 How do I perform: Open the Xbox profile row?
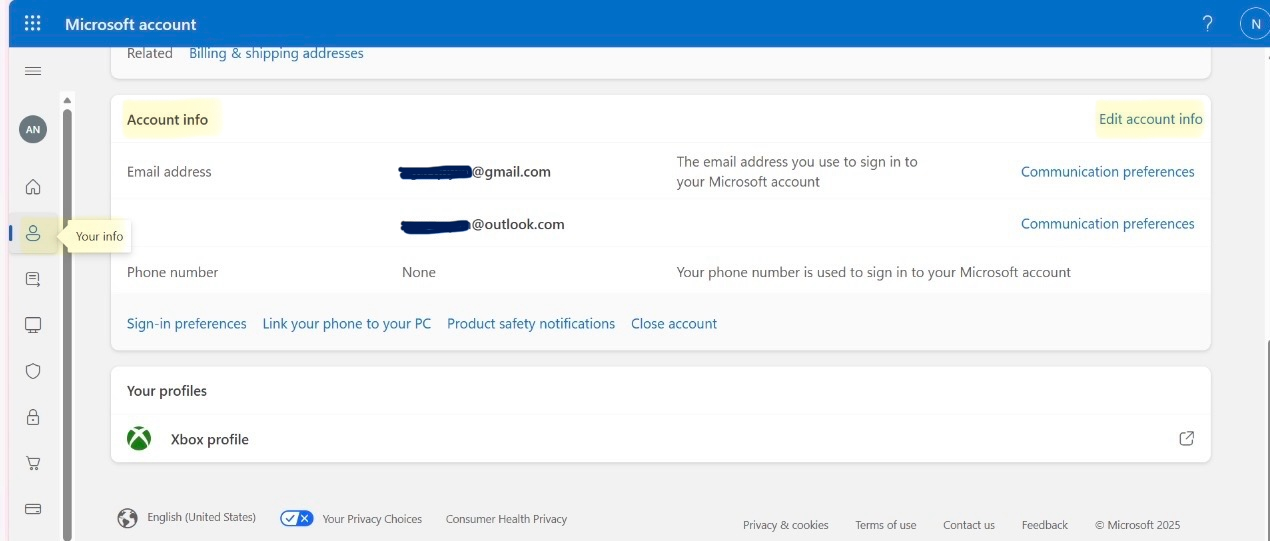[x=660, y=439]
